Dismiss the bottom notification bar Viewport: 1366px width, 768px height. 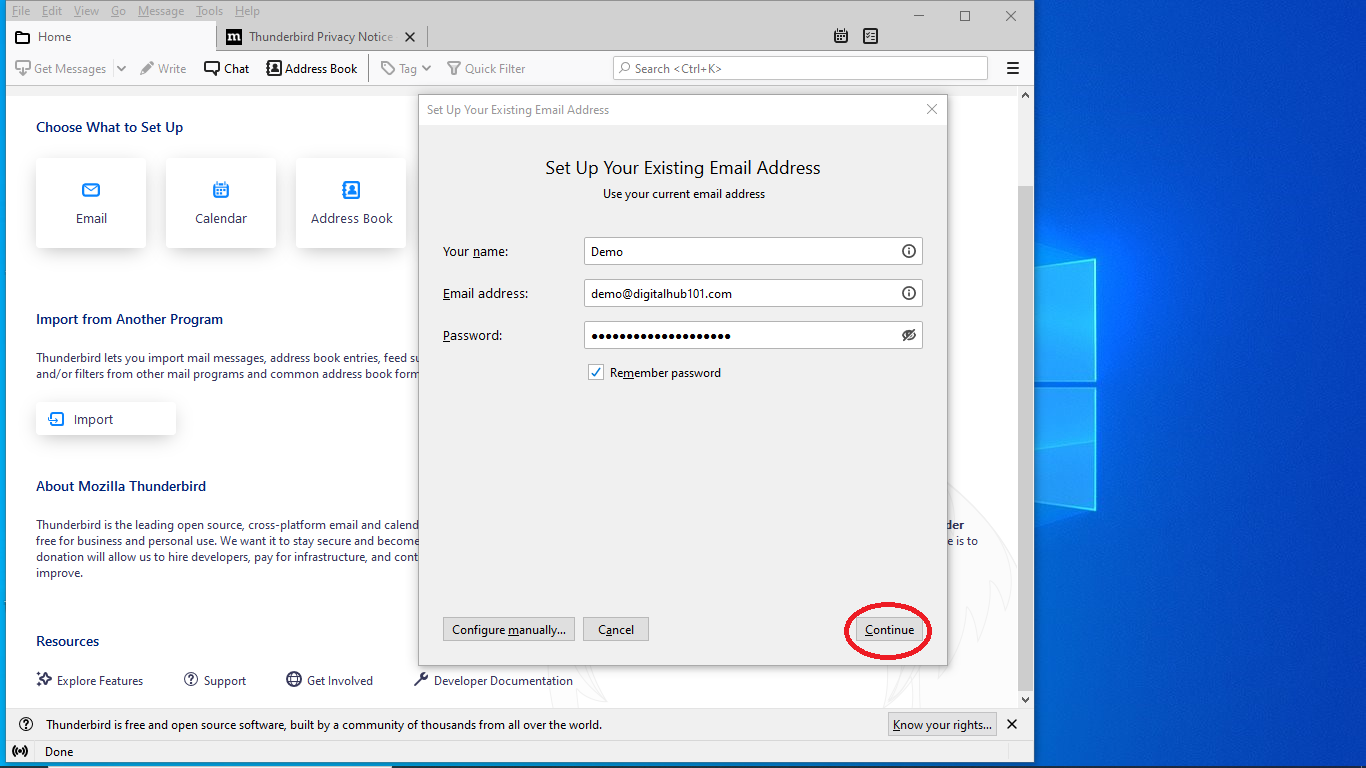1012,724
